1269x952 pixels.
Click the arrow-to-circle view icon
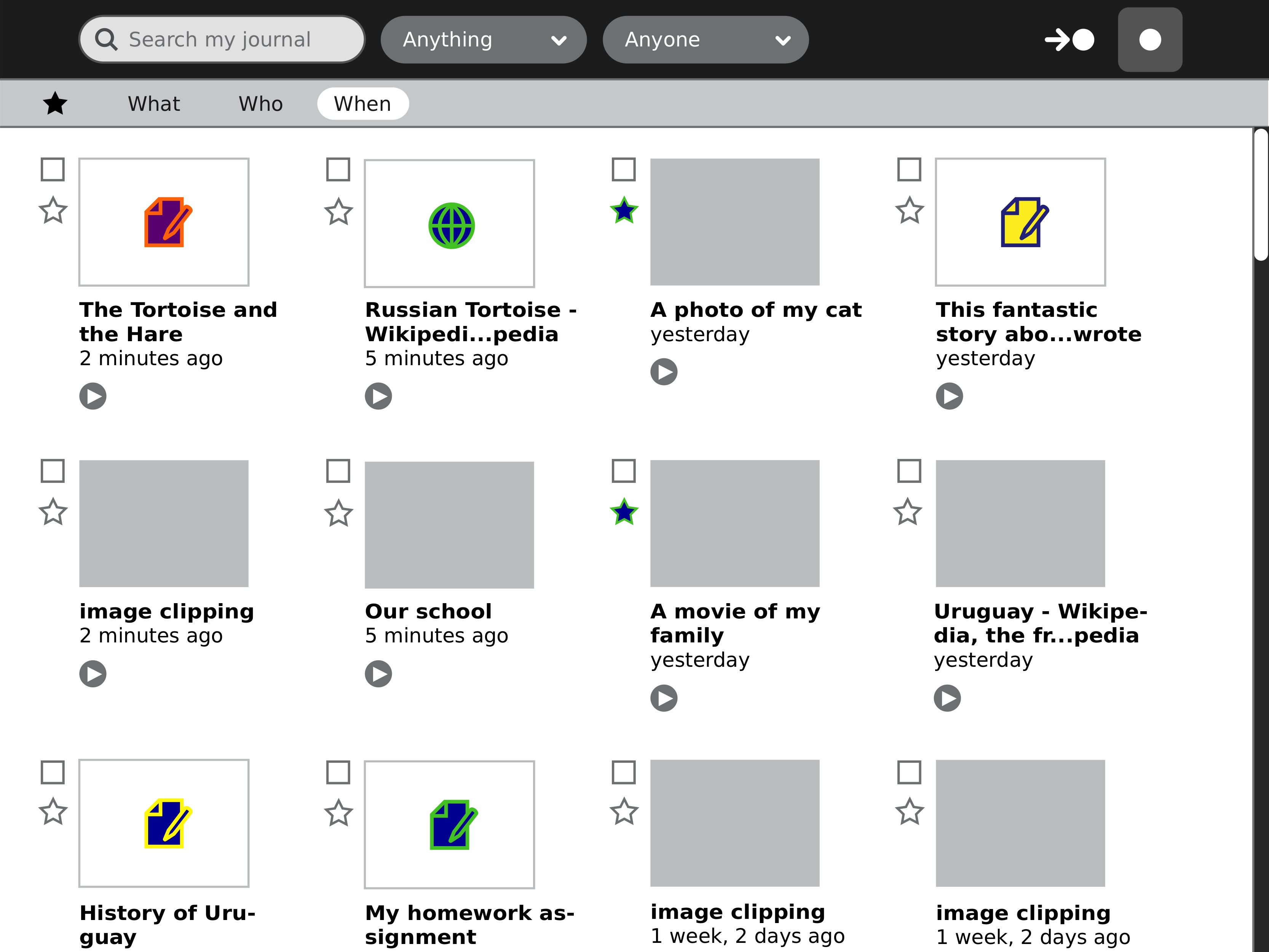click(1069, 40)
